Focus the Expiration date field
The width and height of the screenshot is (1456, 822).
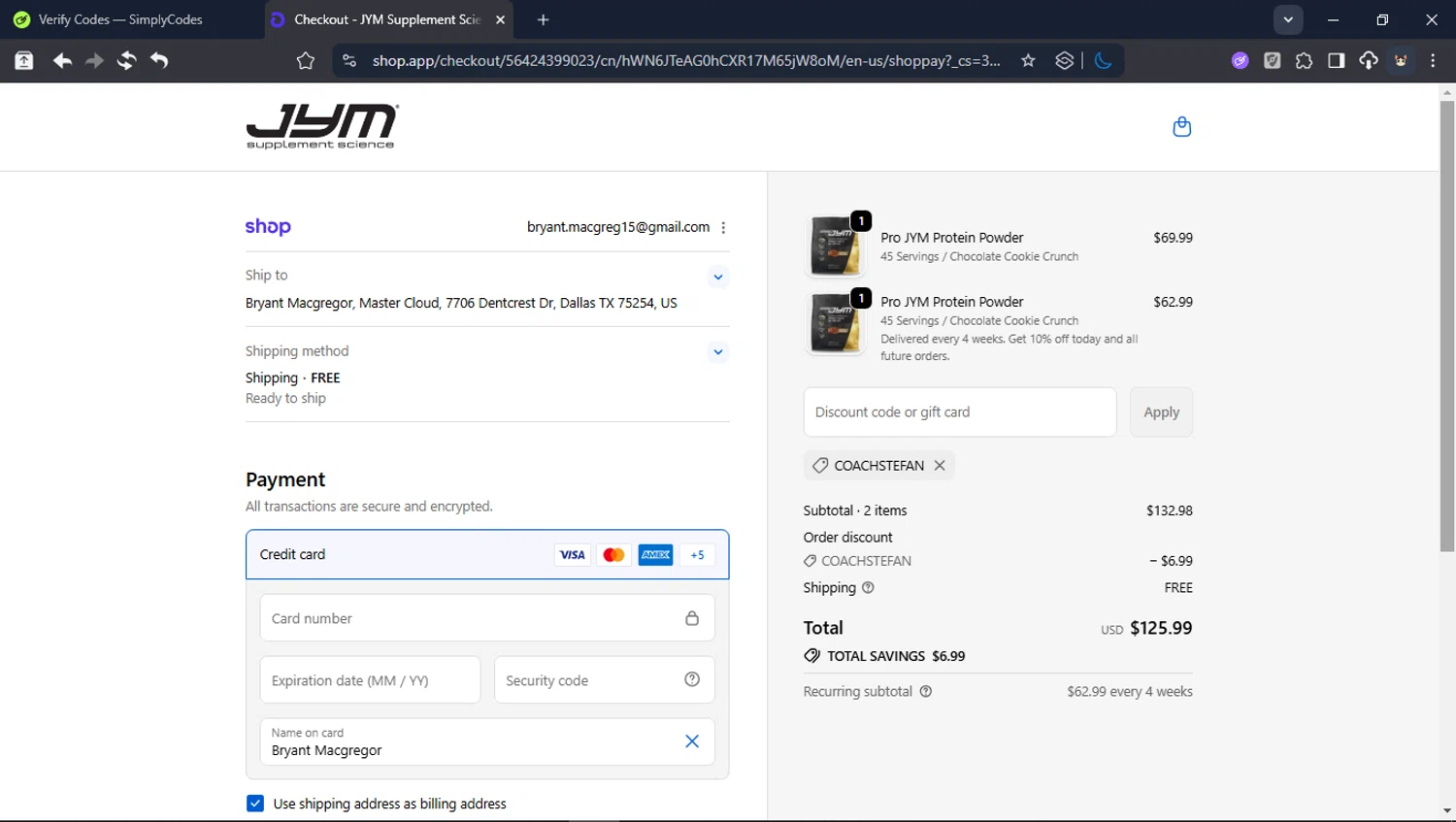point(370,680)
